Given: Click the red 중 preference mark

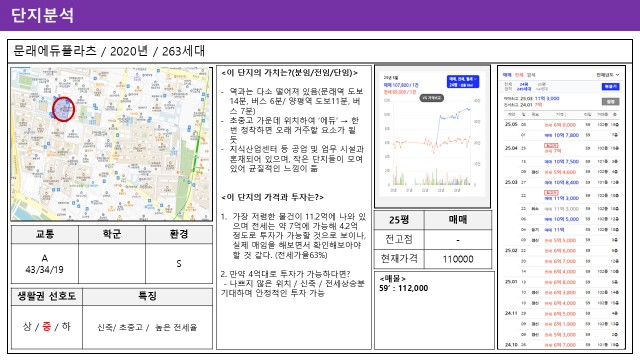Looking at the screenshot, I should tap(47, 327).
